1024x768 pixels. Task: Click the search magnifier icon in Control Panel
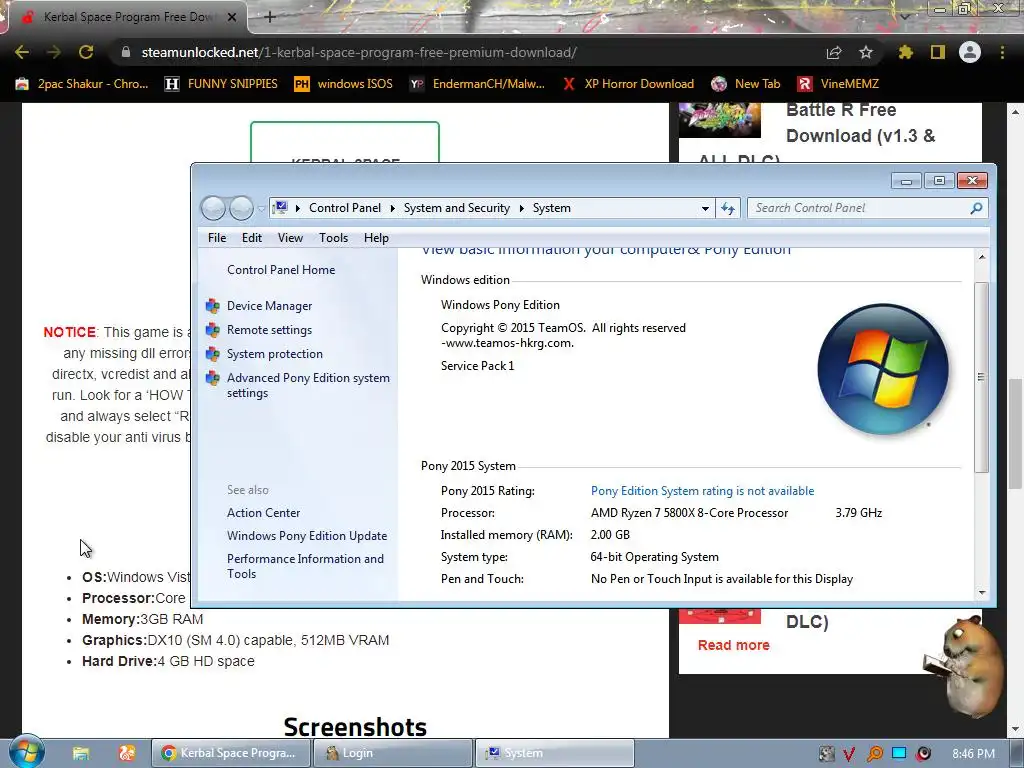[x=976, y=208]
